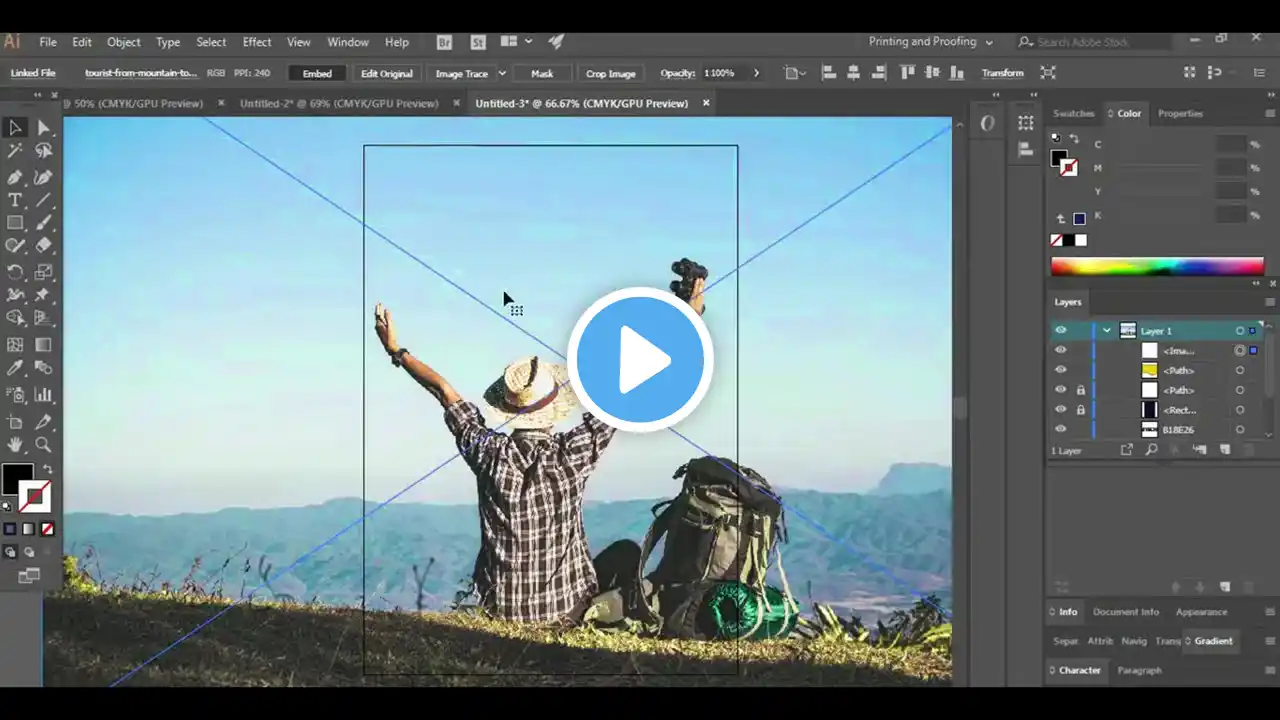Open the Image Trace dropdown
Viewport: 1280px width, 720px height.
tap(501, 72)
